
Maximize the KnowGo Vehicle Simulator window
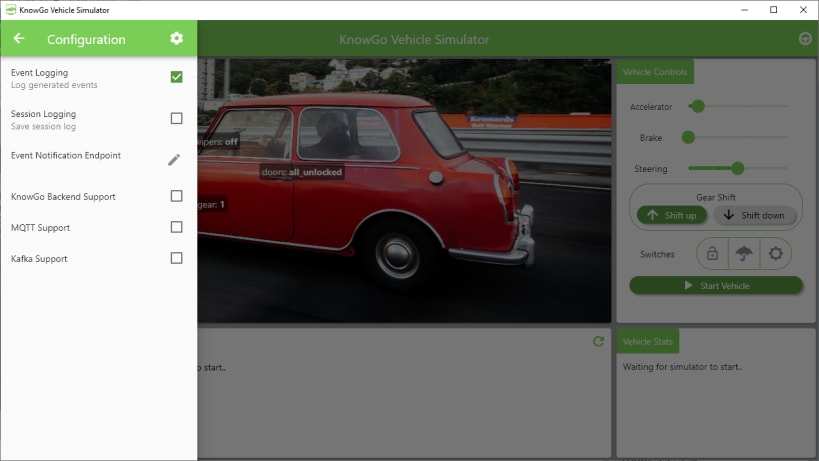click(x=774, y=10)
